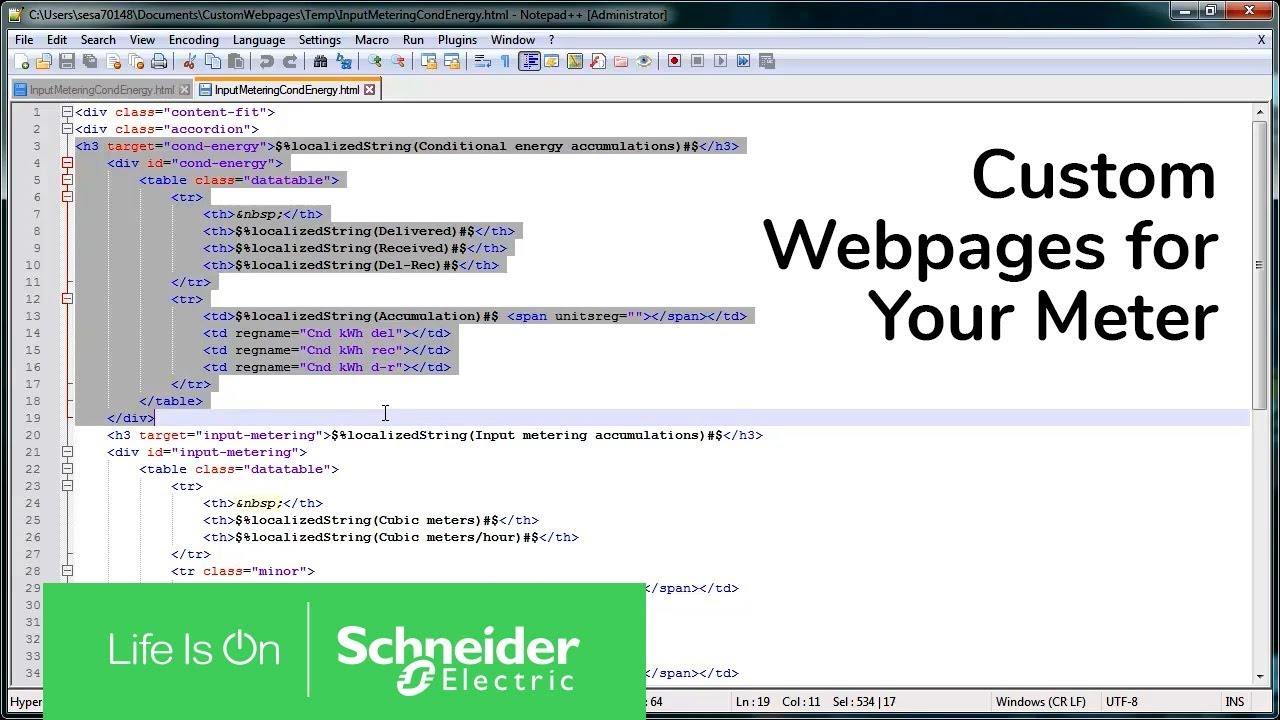Screen dimensions: 1280x720
Task: Click UTF-8 encoding in status bar
Action: pos(1121,702)
